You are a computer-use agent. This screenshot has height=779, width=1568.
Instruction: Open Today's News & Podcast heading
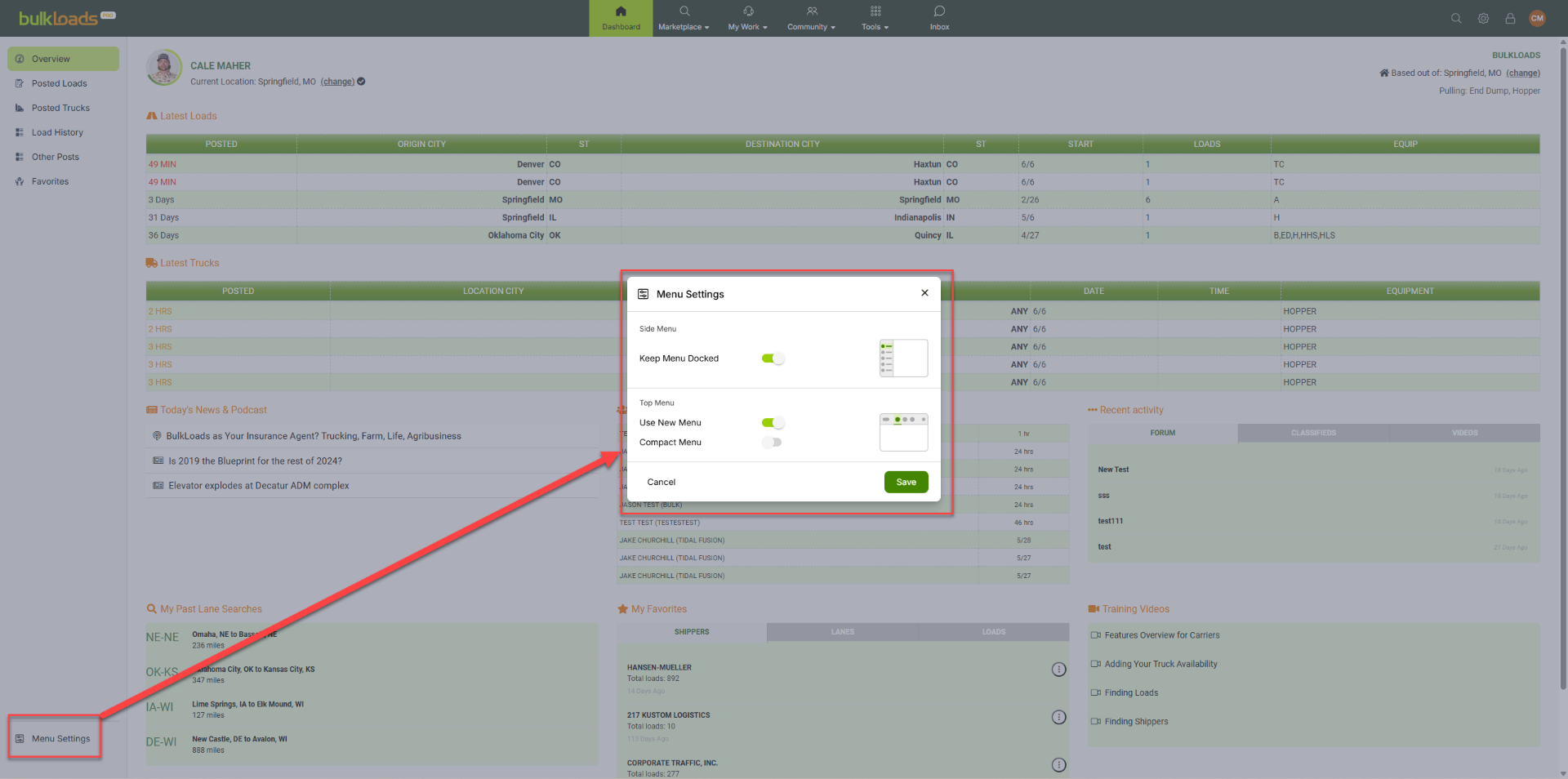(x=213, y=410)
